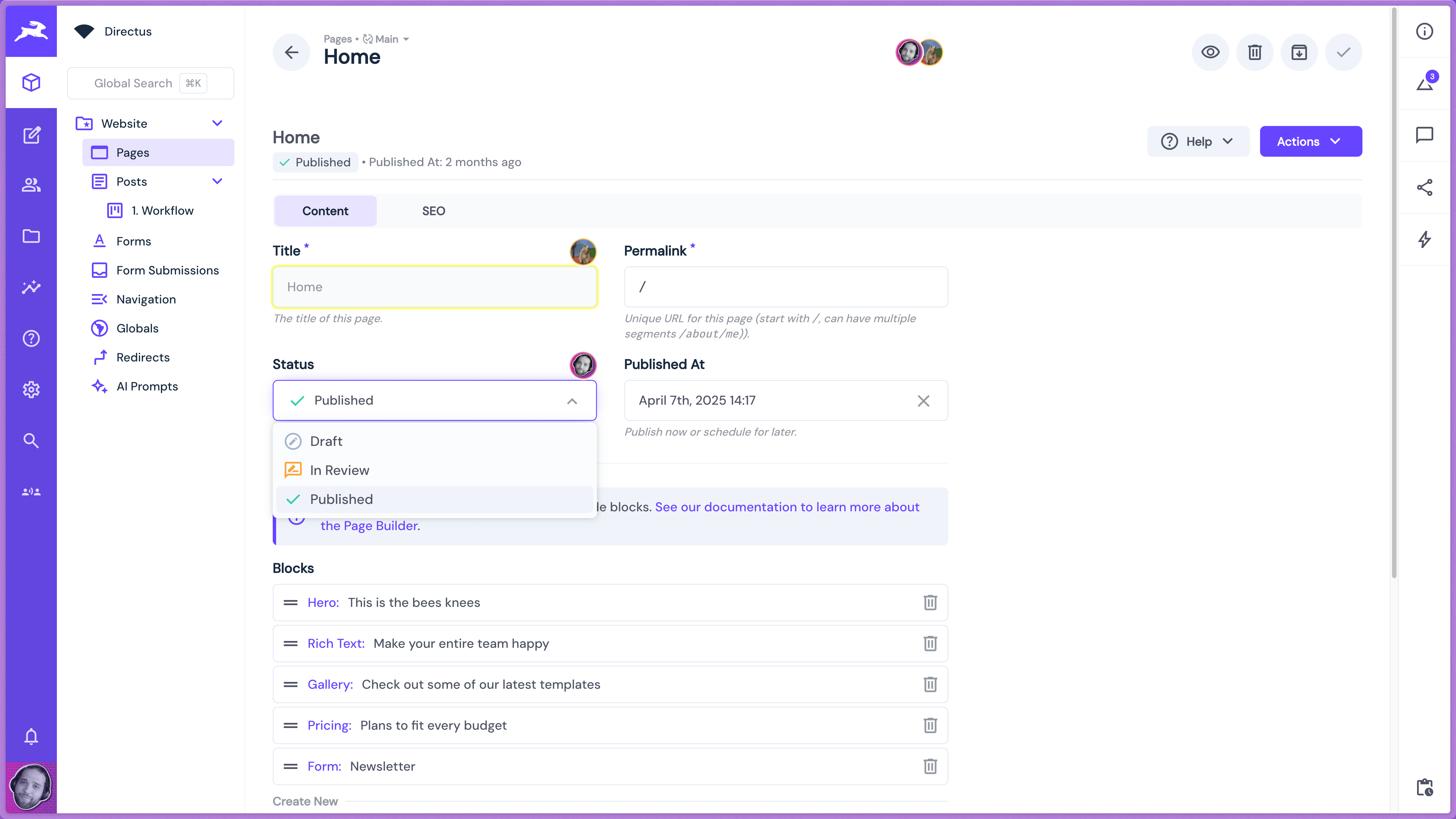Expand the Posts section
Viewport: 1456px width, 819px height.
click(x=218, y=181)
